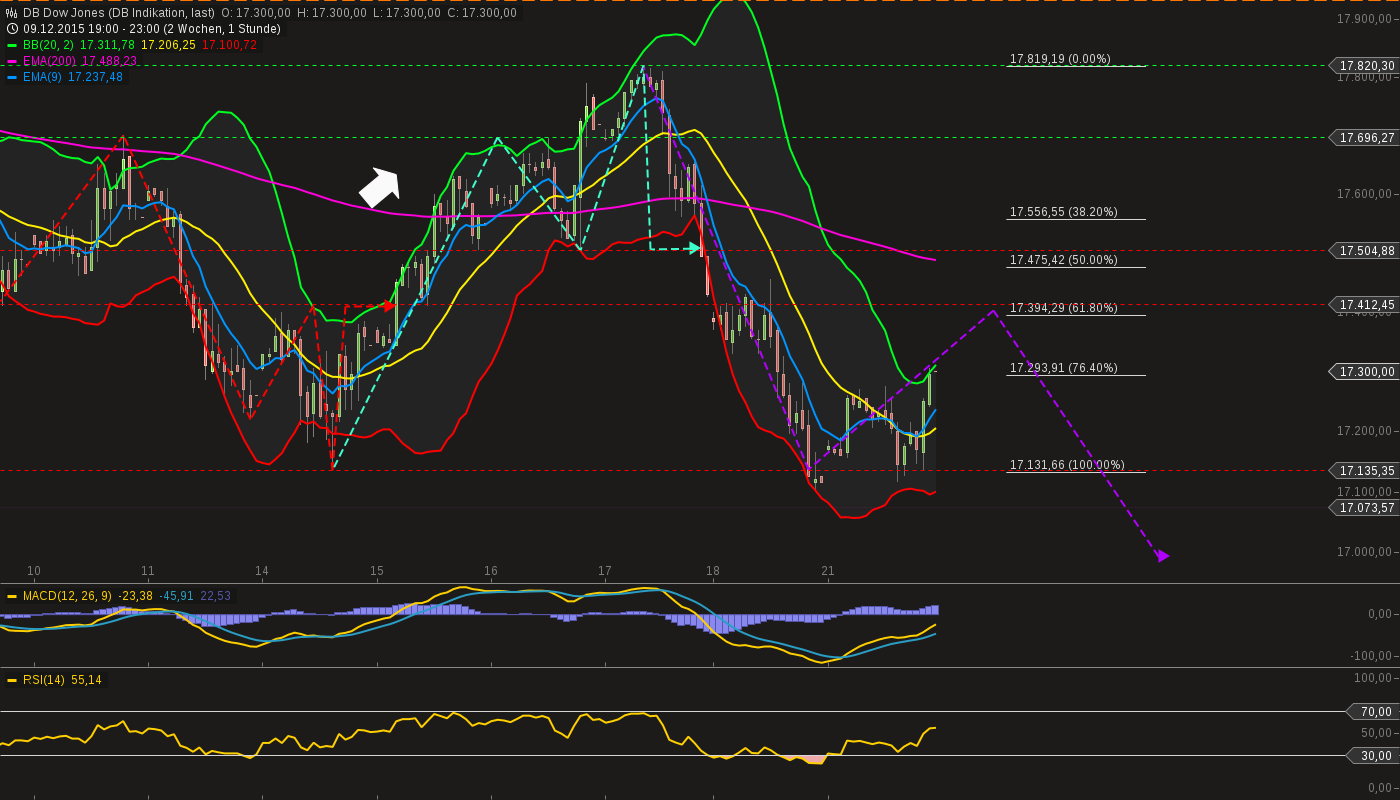Click the 17.900,00 price scale label
The height and width of the screenshot is (800, 1400).
click(1364, 19)
